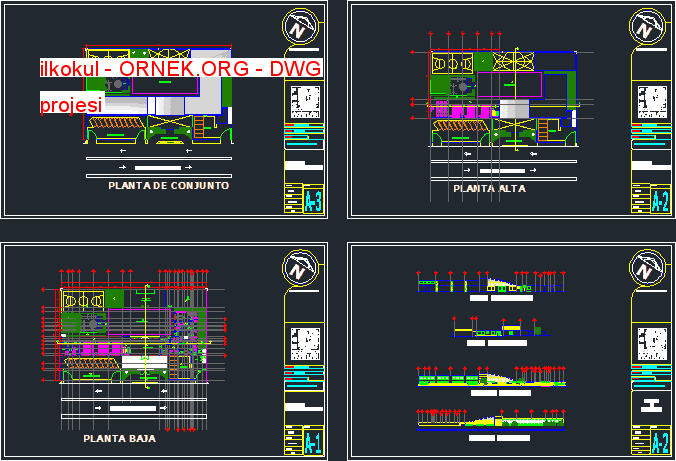The width and height of the screenshot is (676, 461).
Task: Click the H-shaped logo in the elevations title block
Action: pos(651,405)
